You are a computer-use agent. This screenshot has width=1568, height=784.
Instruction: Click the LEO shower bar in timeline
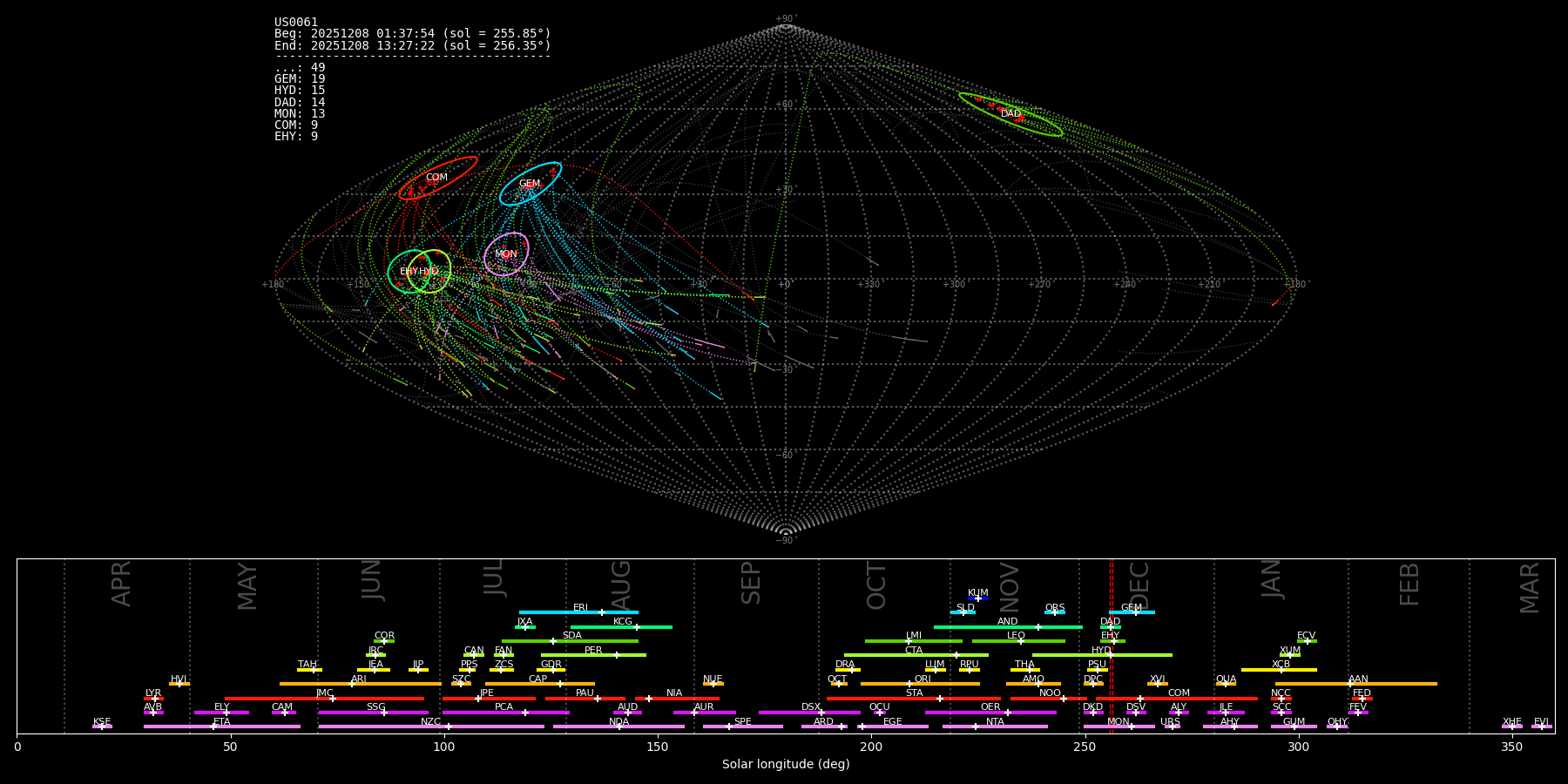[1018, 641]
